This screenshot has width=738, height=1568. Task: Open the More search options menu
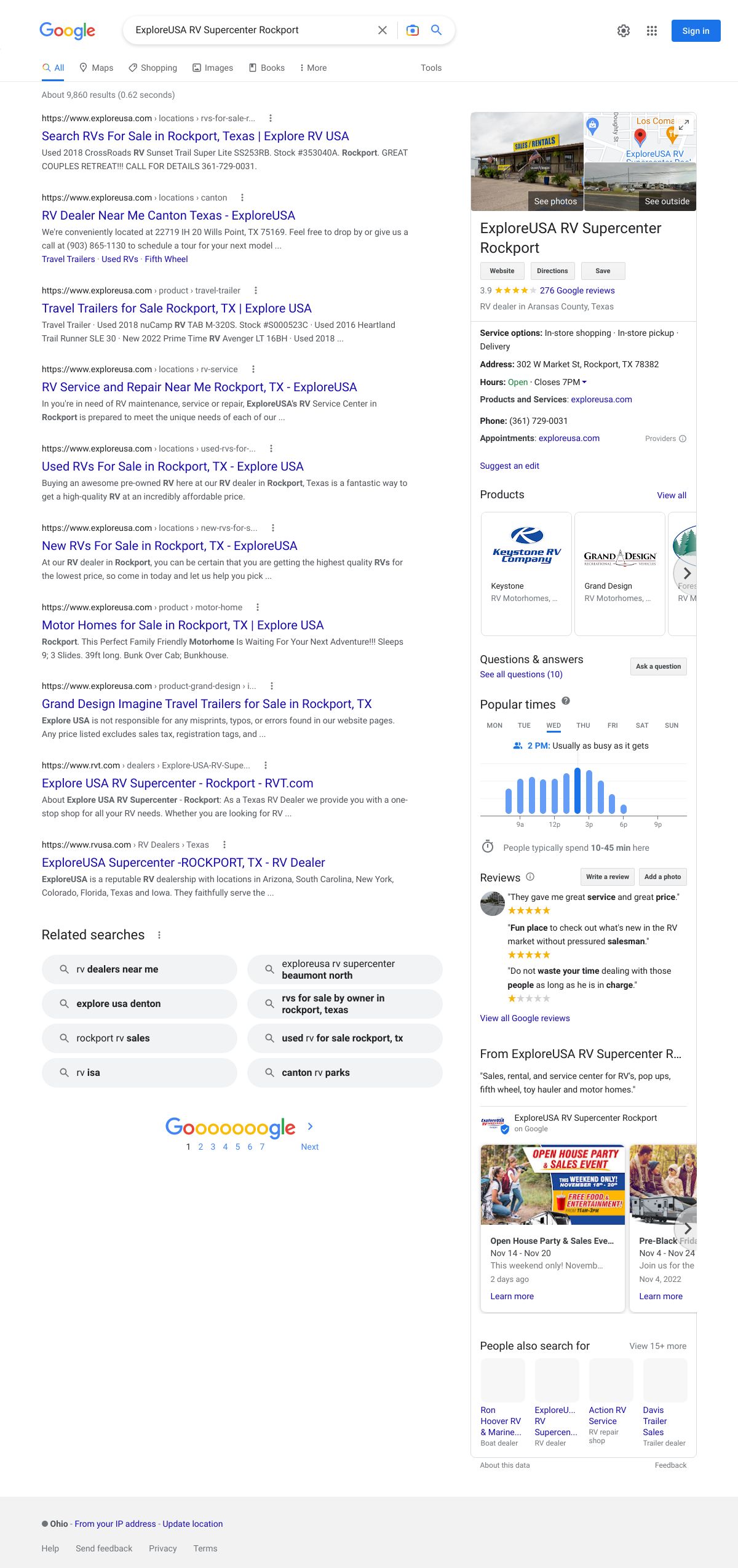[x=313, y=68]
